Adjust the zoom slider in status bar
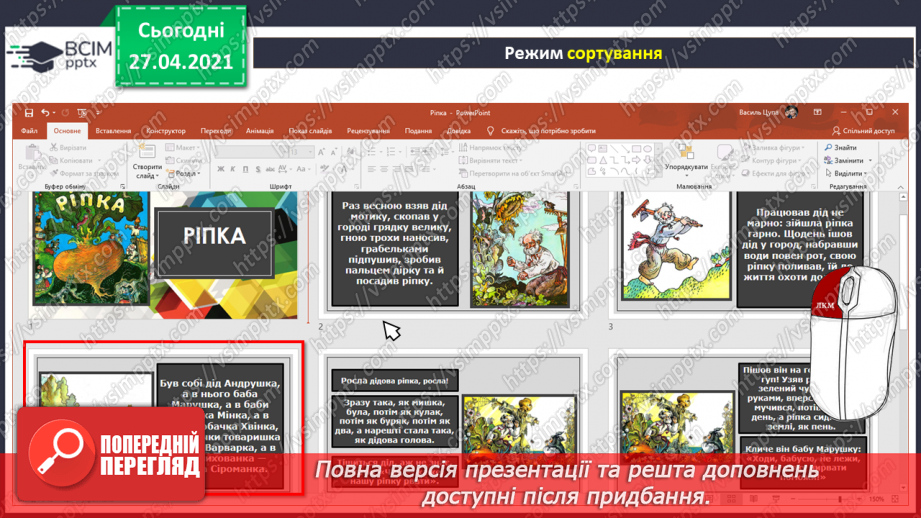 pyautogui.click(x=839, y=499)
